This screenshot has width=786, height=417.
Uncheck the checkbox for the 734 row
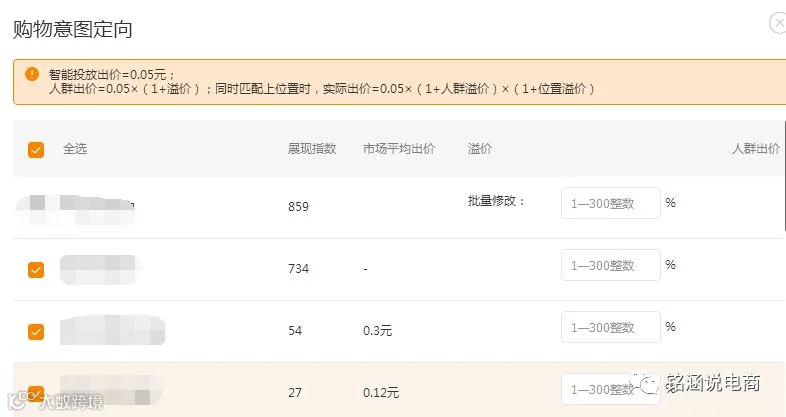tap(36, 270)
